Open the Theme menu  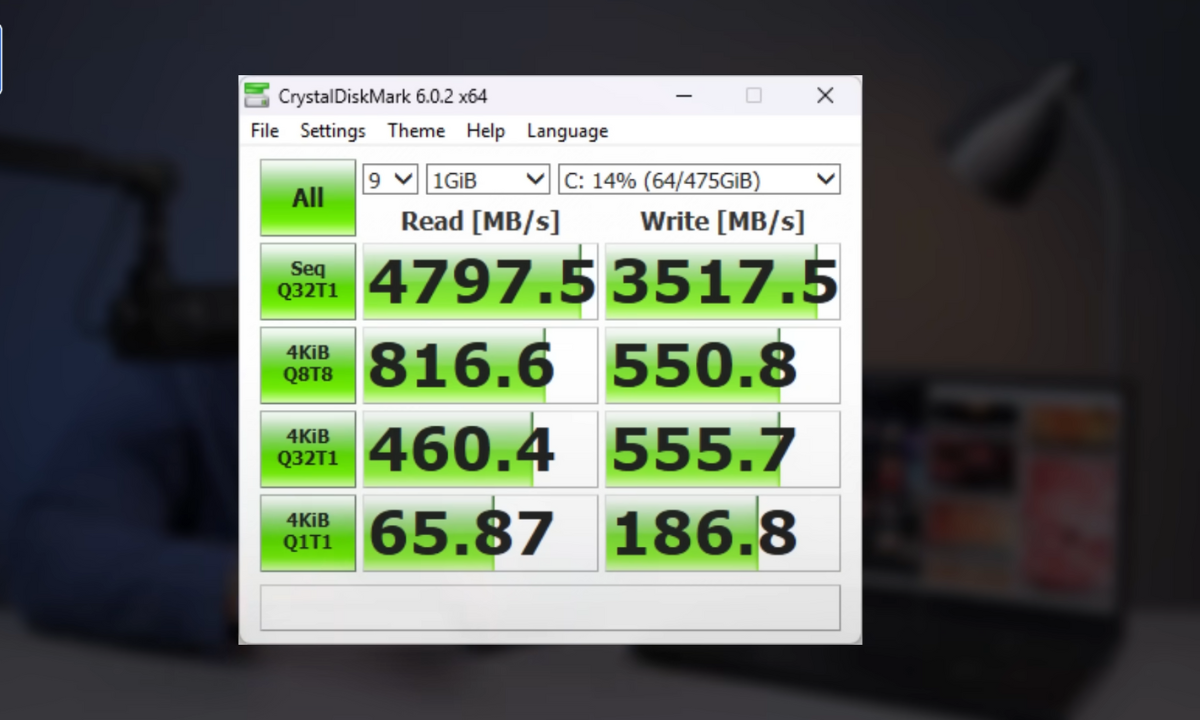coord(416,131)
